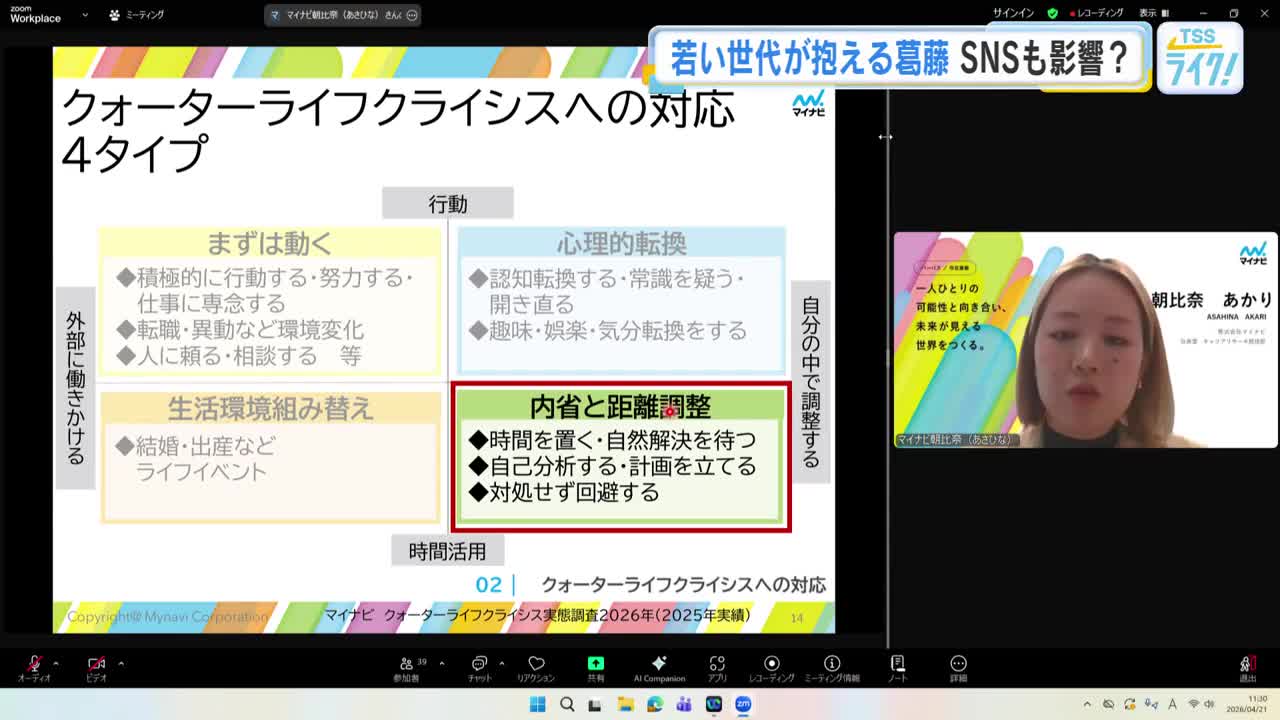Open the ノート notes icon
The image size is (1280, 720).
coord(898,667)
